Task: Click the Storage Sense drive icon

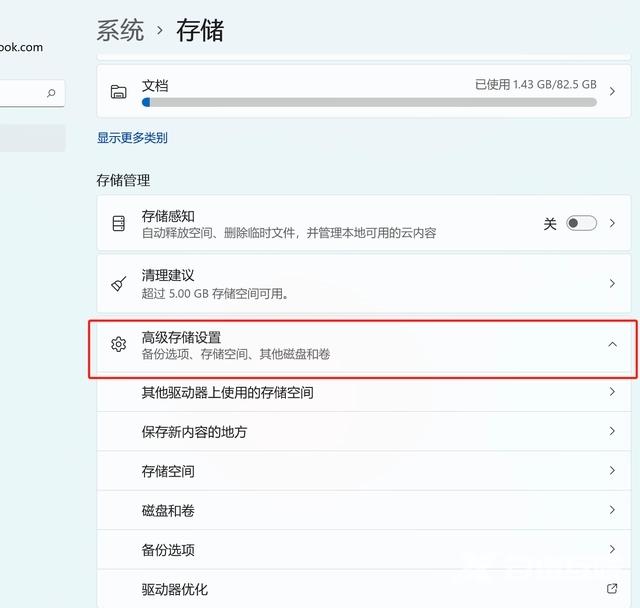Action: pyautogui.click(x=118, y=224)
